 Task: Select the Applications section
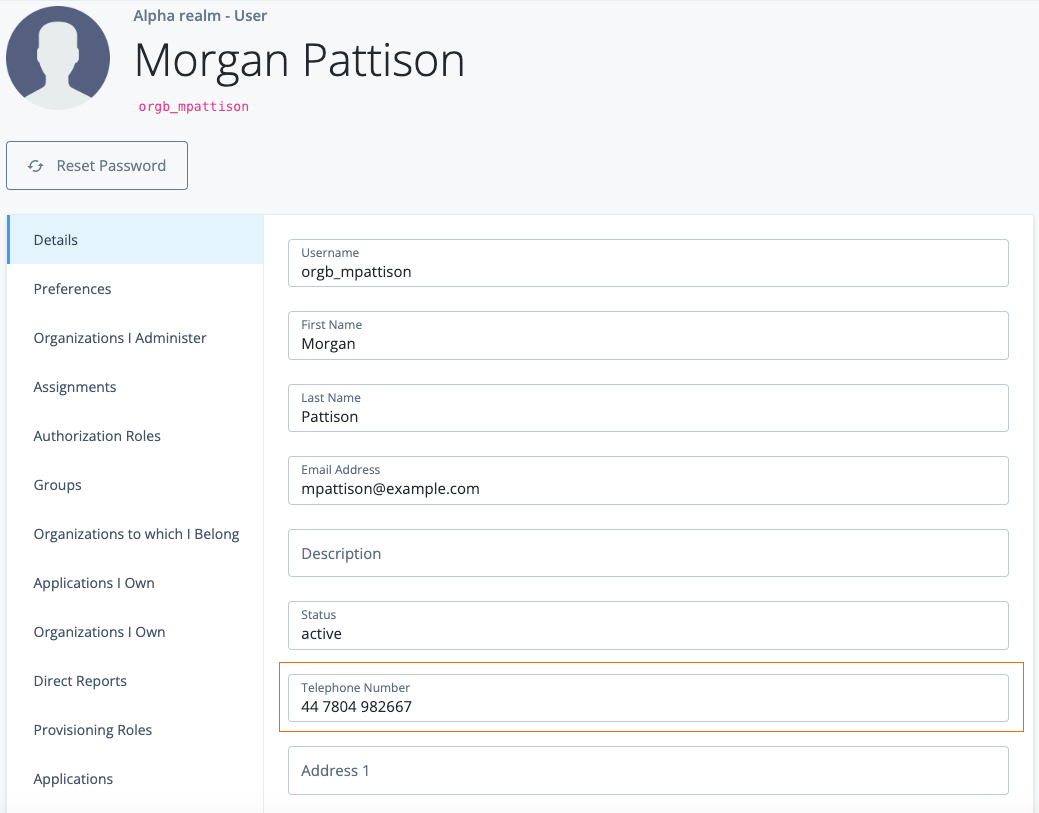tap(72, 779)
